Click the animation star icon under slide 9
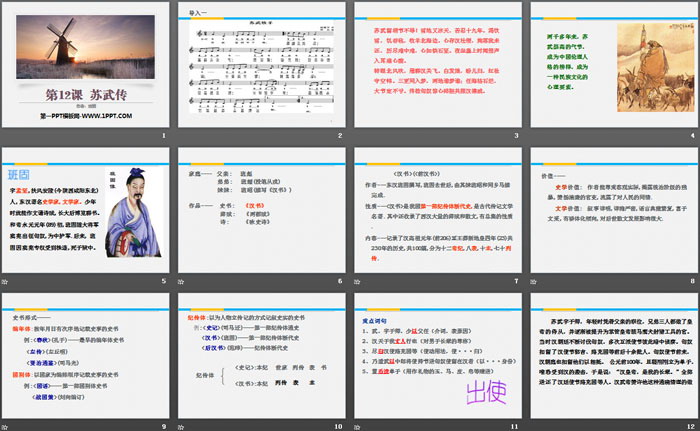This screenshot has width=700, height=431. click(5, 427)
